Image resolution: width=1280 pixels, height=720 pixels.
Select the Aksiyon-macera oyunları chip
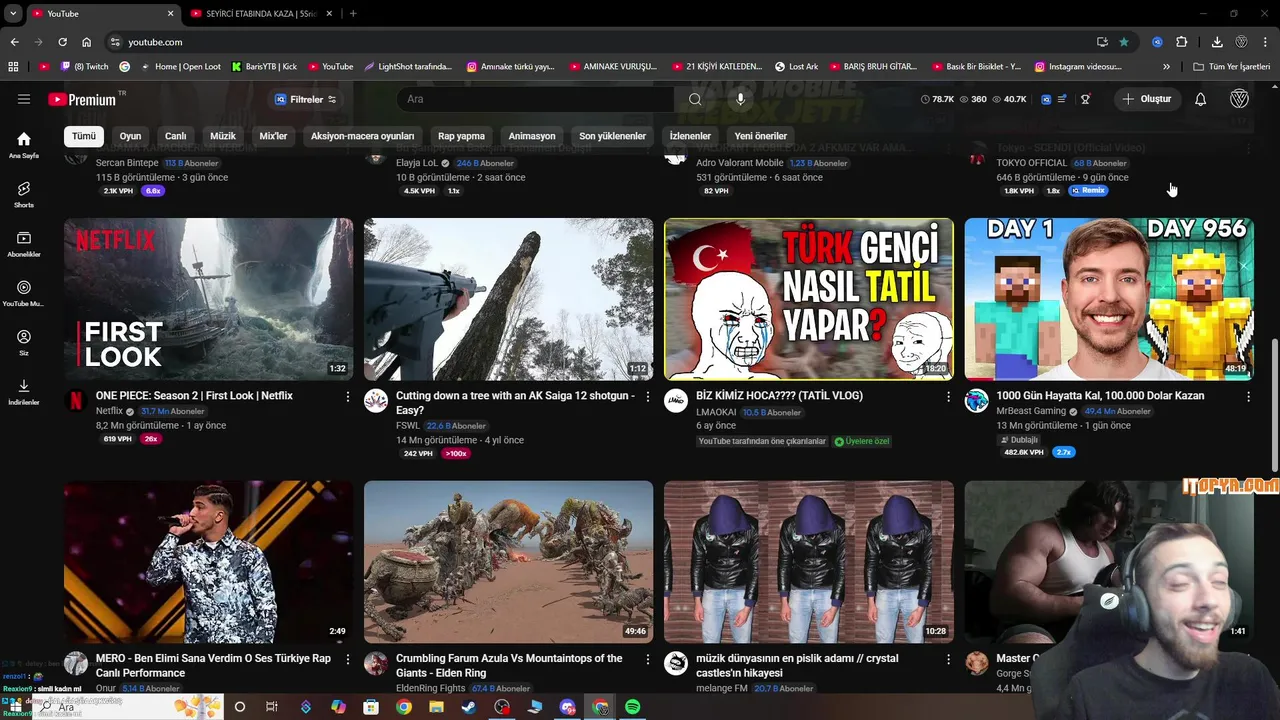(362, 136)
